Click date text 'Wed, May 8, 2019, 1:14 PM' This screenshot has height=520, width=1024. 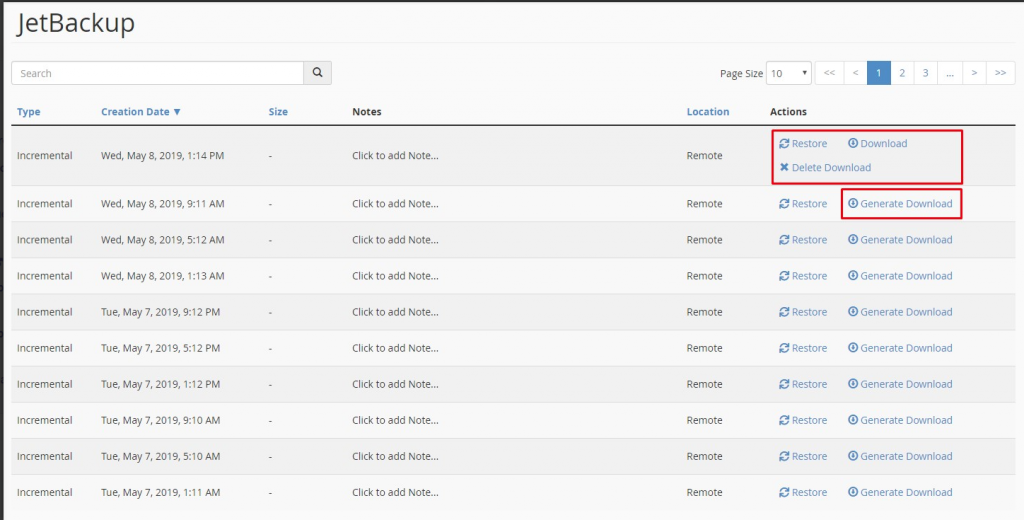tap(163, 155)
